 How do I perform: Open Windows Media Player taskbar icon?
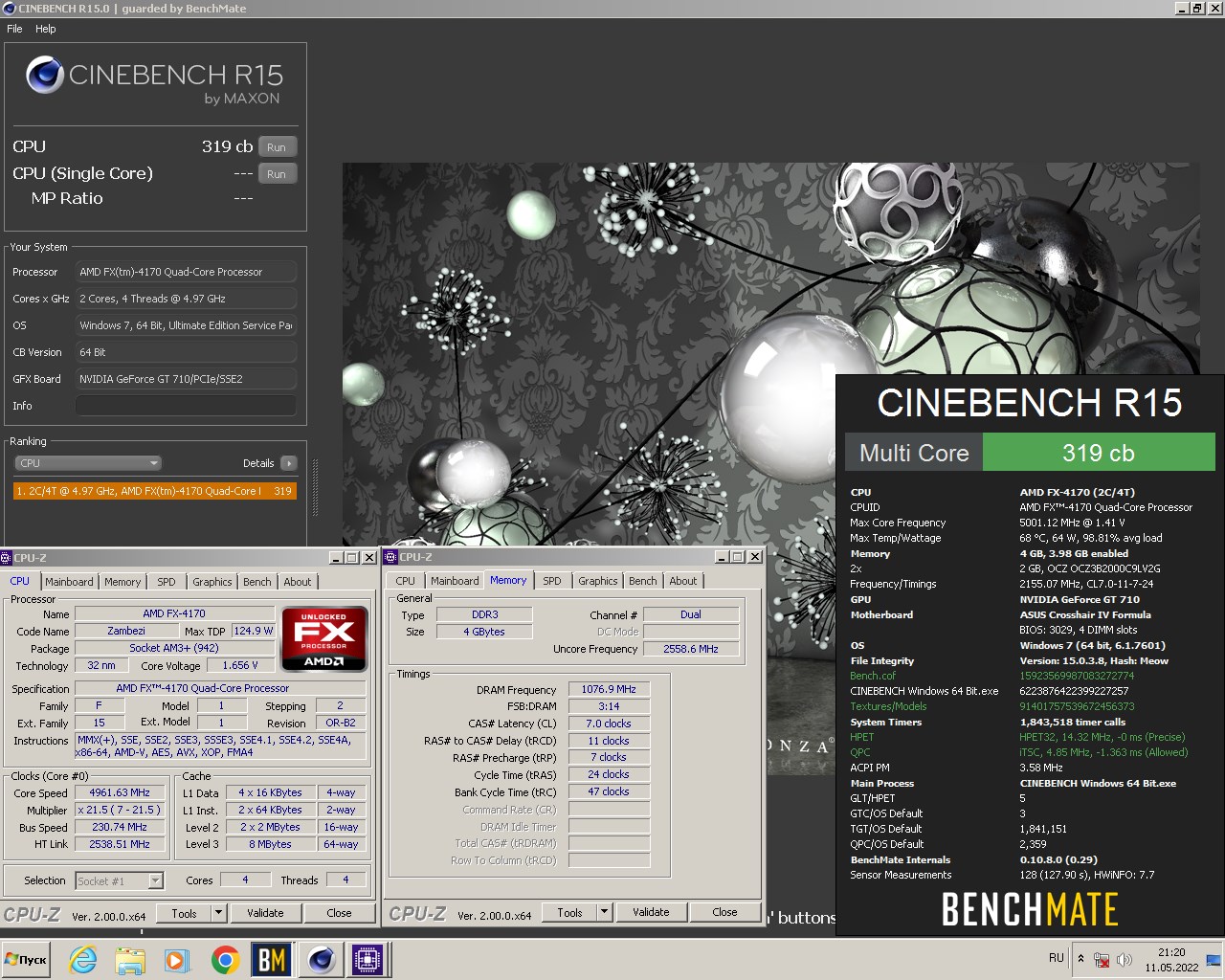tap(176, 959)
